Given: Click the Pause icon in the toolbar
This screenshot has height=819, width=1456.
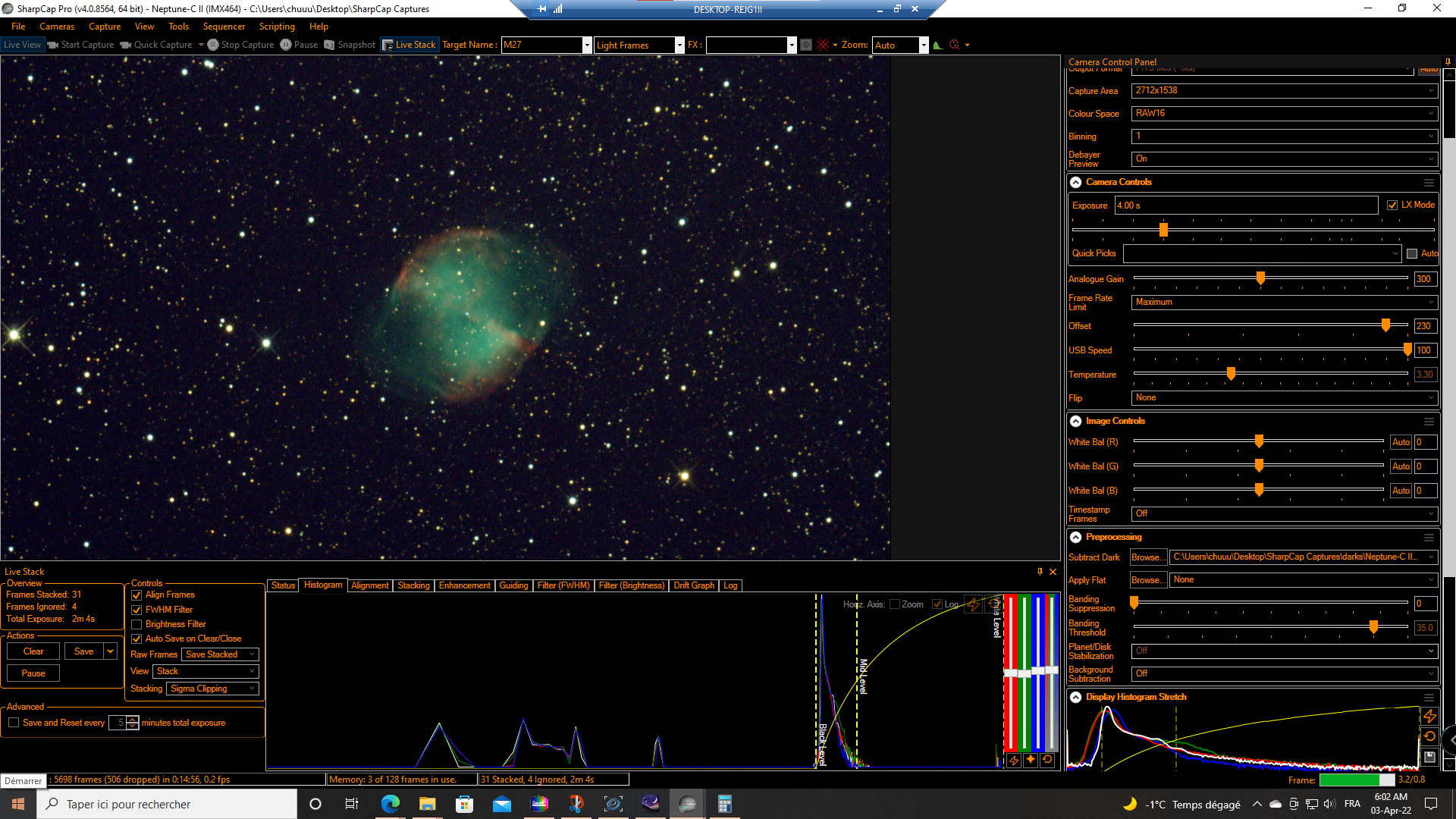Looking at the screenshot, I should 286,45.
